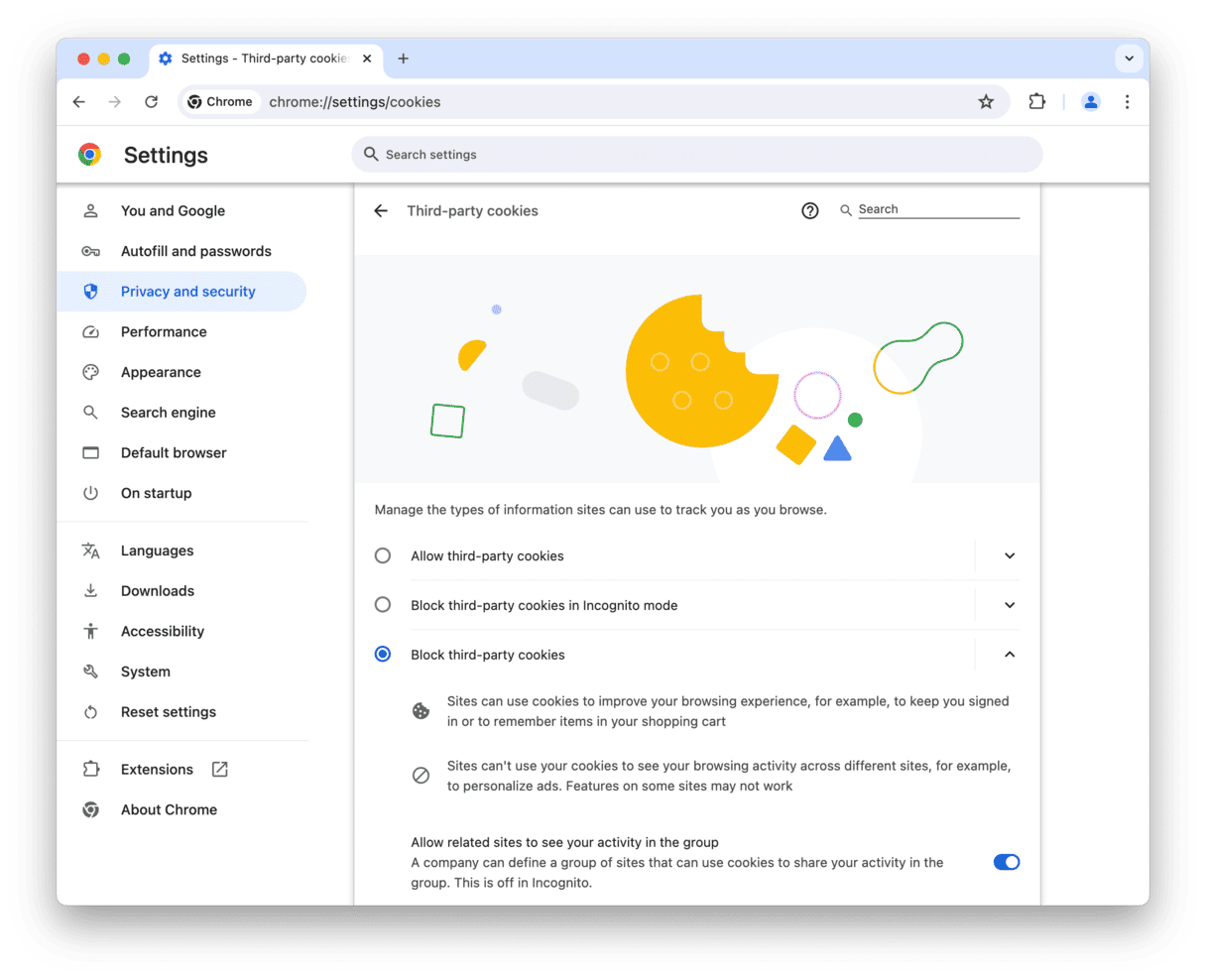Open the tab search dropdown arrow
Image resolution: width=1206 pixels, height=980 pixels.
point(1129,59)
